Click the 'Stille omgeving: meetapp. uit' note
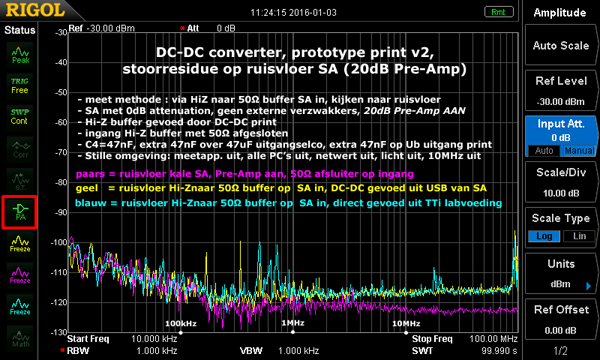 (279, 156)
